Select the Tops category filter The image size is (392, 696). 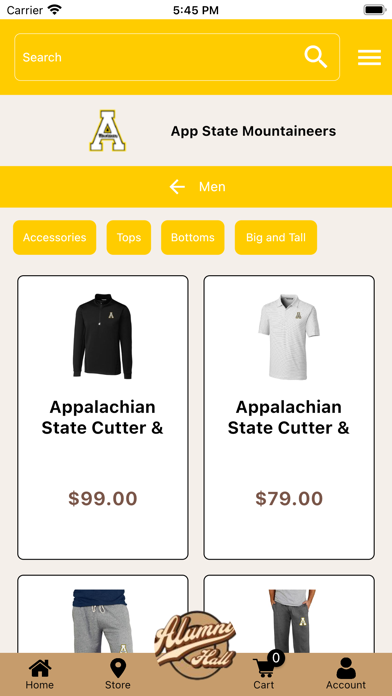tap(129, 237)
